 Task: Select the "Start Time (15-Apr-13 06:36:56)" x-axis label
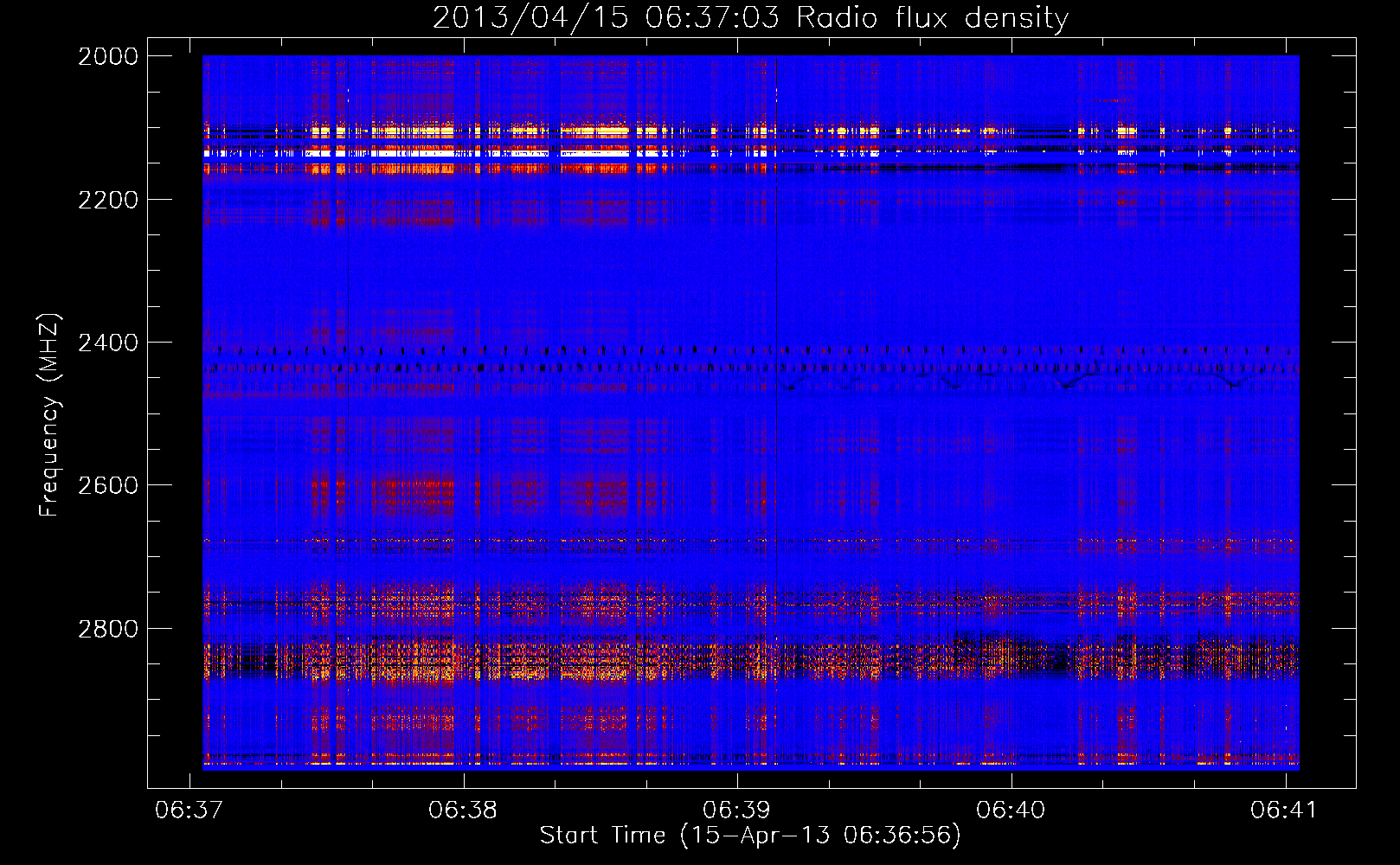750,836
